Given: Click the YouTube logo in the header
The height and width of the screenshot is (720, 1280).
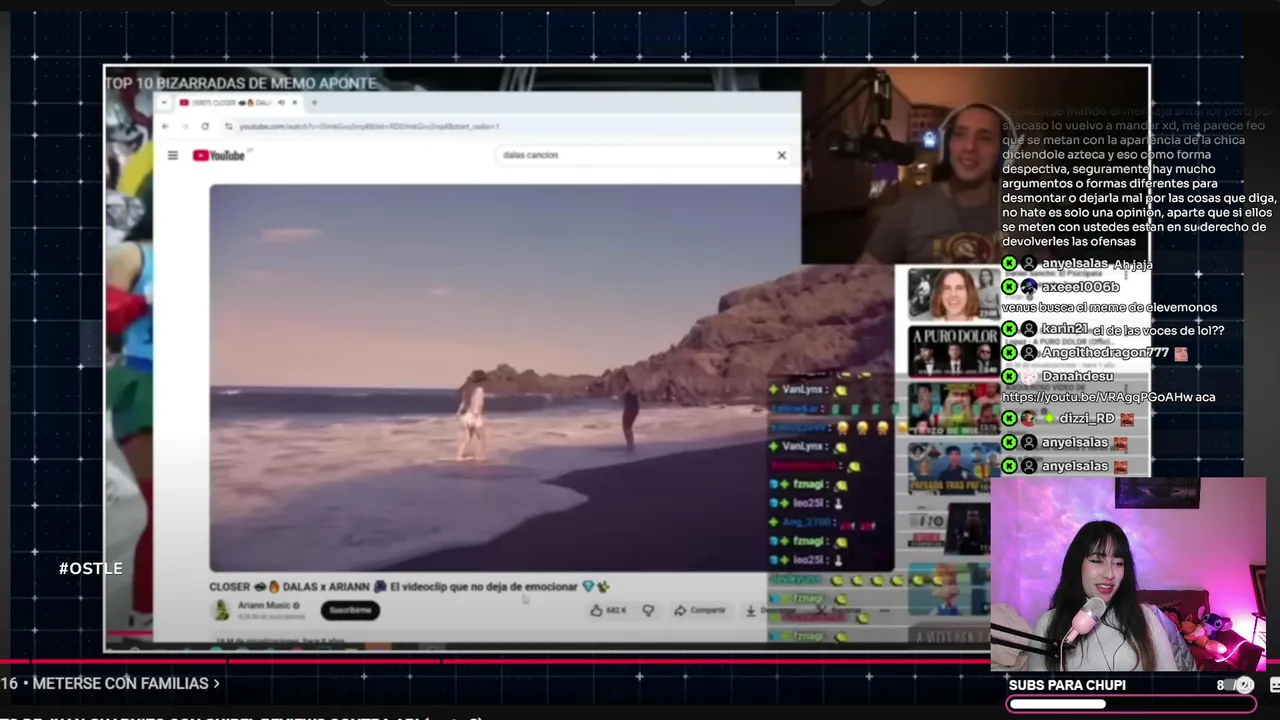Looking at the screenshot, I should [219, 155].
